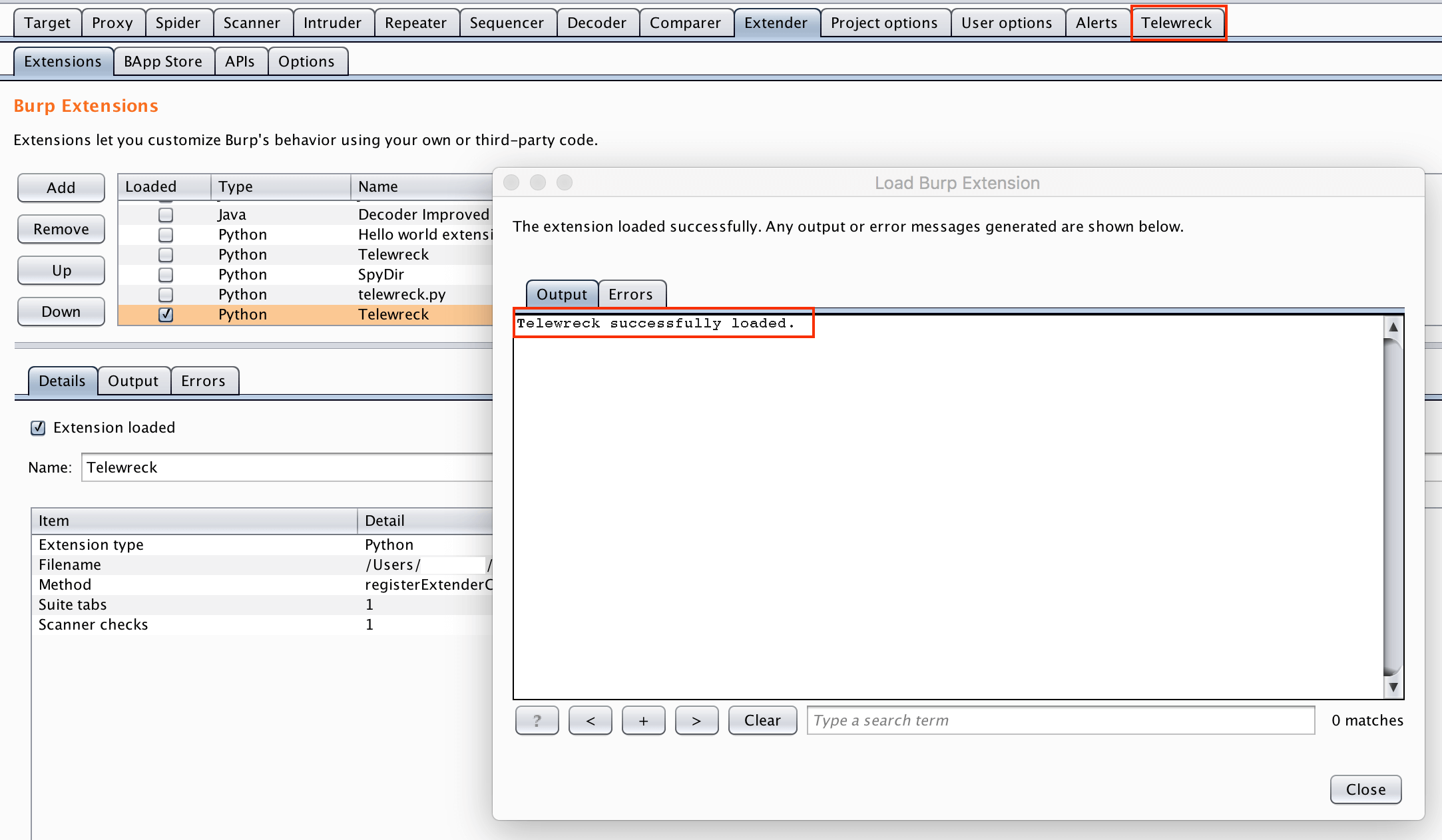Enable the Decoder Improved extension checkbox

tap(166, 214)
